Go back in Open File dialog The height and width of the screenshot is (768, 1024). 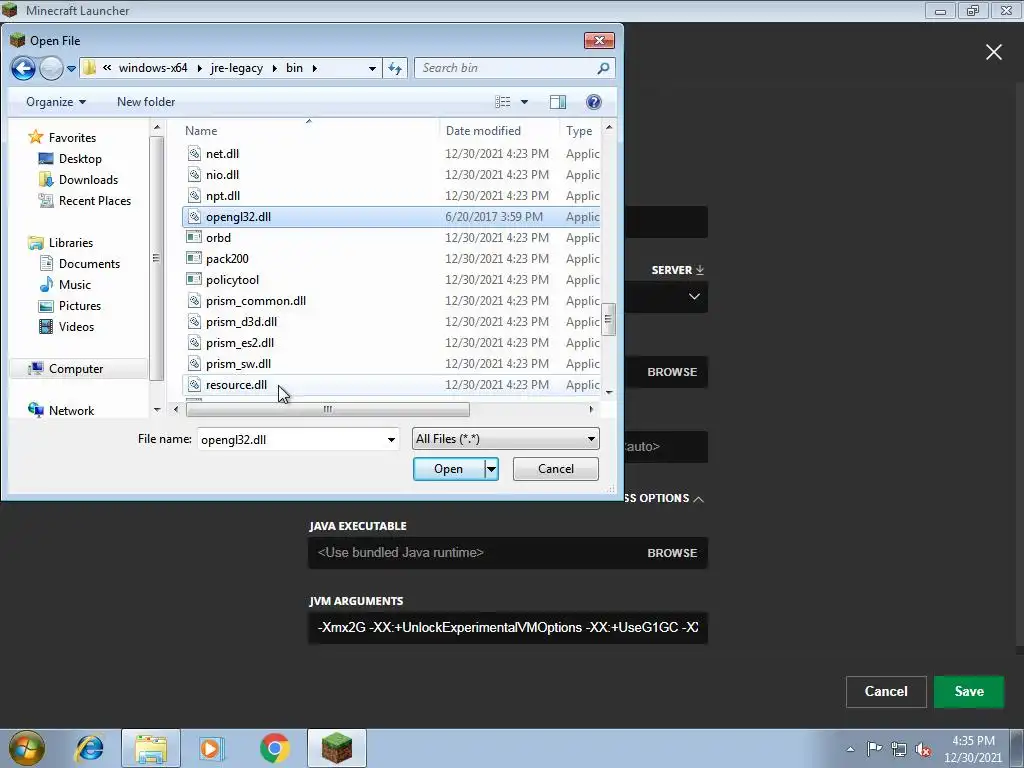tap(24, 68)
